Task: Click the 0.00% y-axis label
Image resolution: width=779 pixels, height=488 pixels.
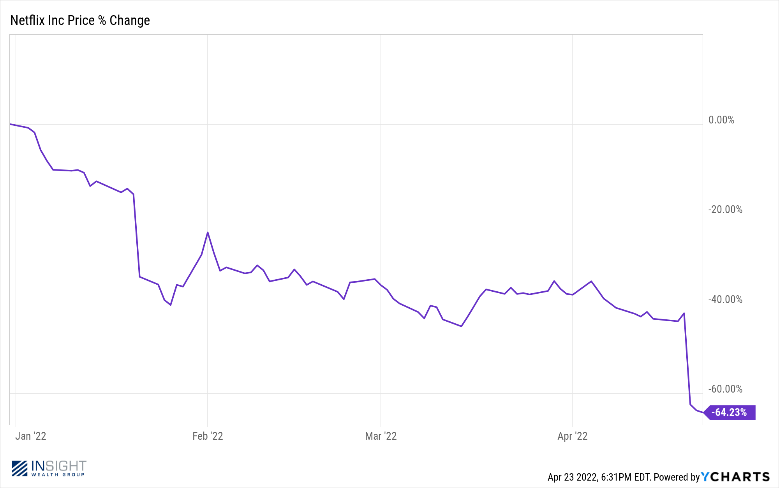Action: (x=721, y=120)
